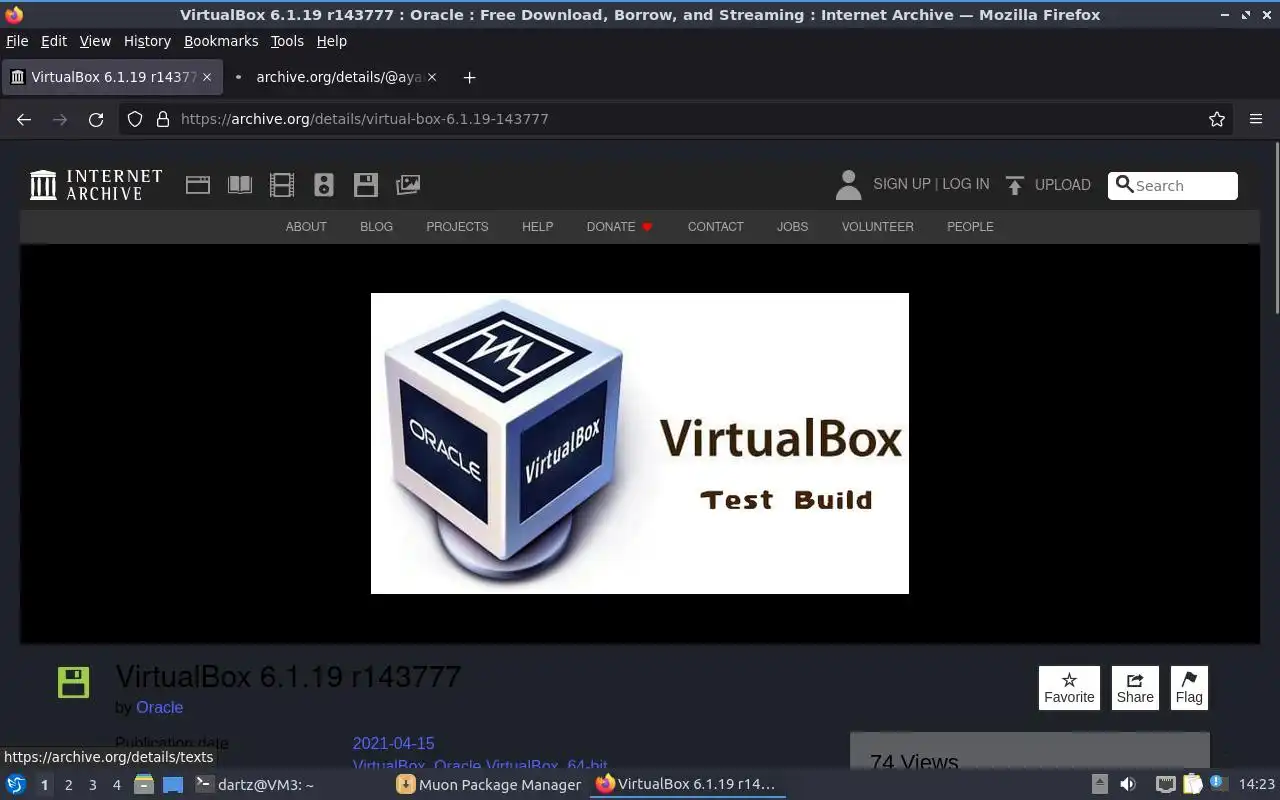Viewport: 1280px width, 800px height.
Task: Switch to workspace 2 in taskbar
Action: [x=68, y=785]
